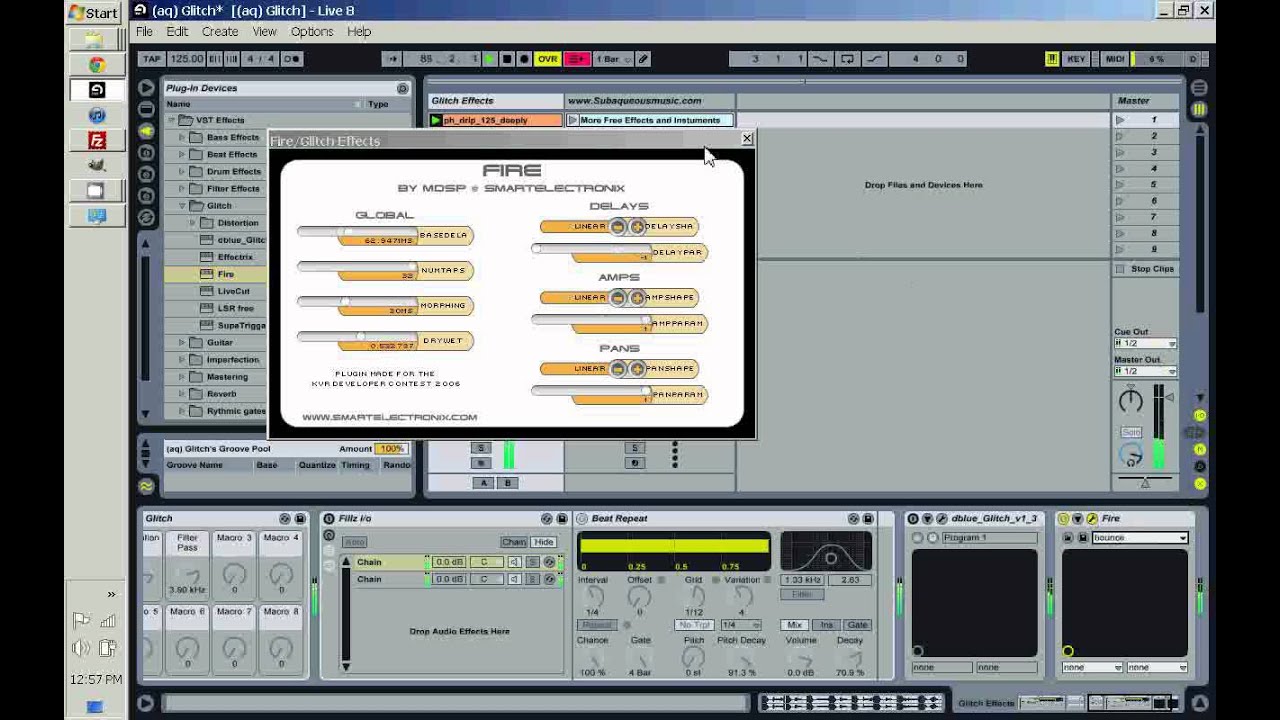The height and width of the screenshot is (720, 1280).
Task: Click the Windows Start button
Action: (94, 13)
